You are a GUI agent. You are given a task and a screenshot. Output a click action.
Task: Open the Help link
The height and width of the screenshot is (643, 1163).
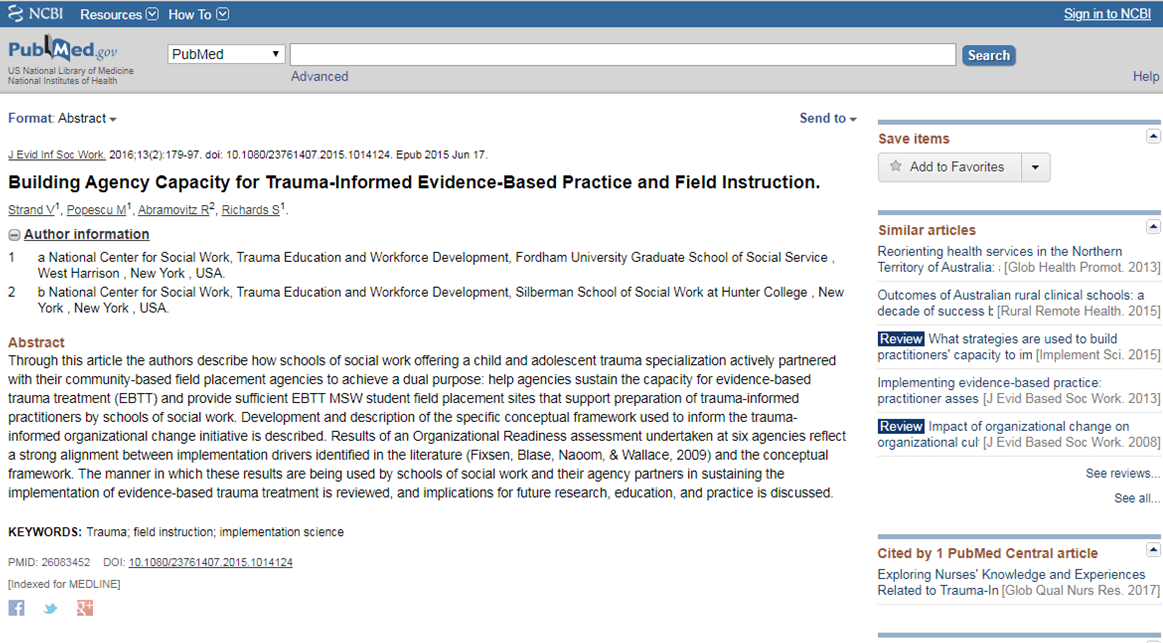point(1145,76)
